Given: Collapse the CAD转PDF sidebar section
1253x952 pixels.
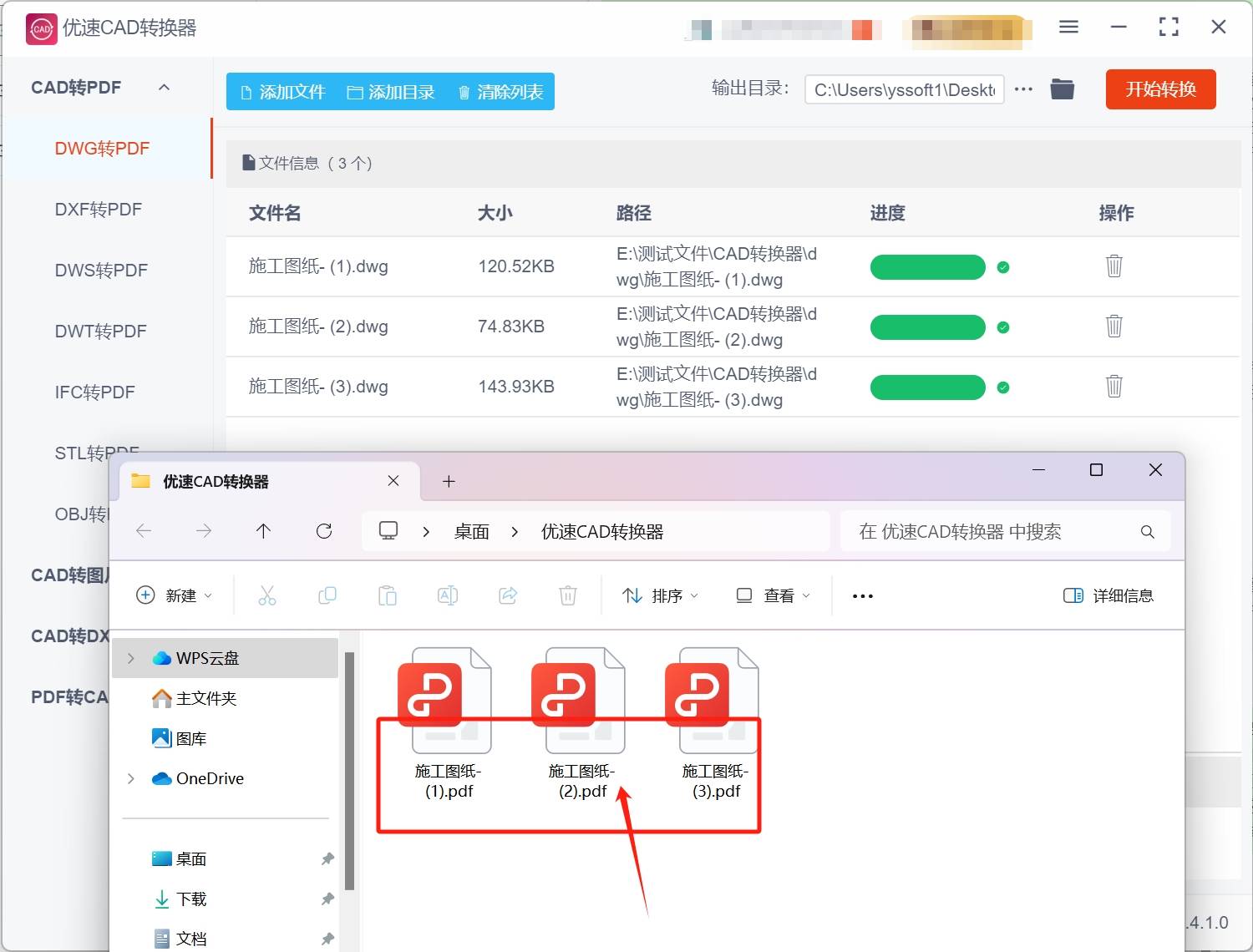Looking at the screenshot, I should [164, 87].
